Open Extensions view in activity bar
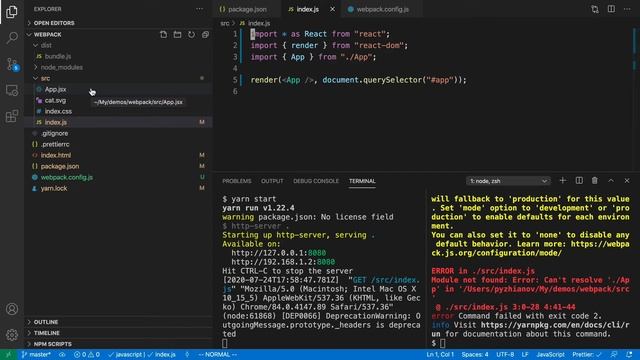Viewport: 640px width, 360px height. click(12, 116)
